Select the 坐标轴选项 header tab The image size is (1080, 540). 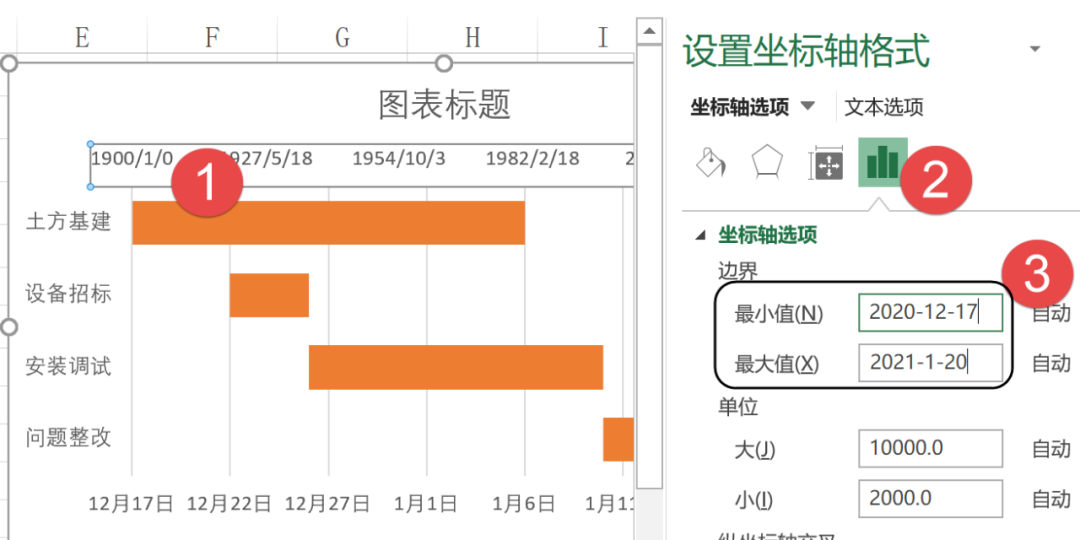740,107
